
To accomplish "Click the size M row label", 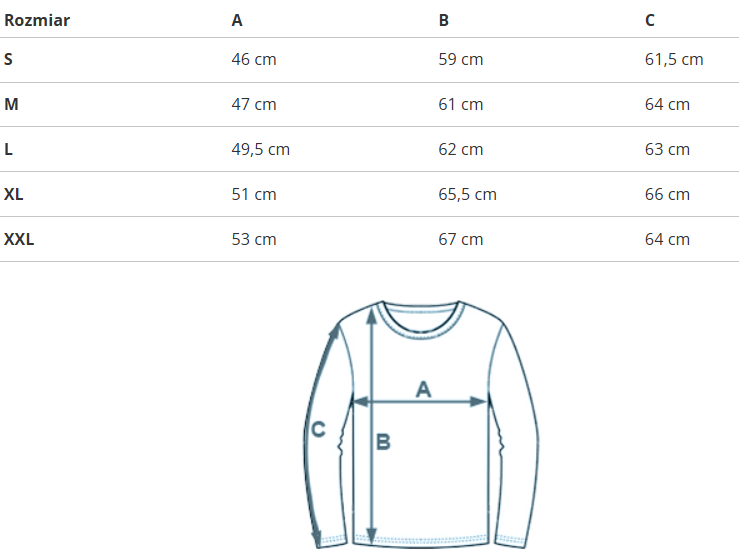I will 11,104.
